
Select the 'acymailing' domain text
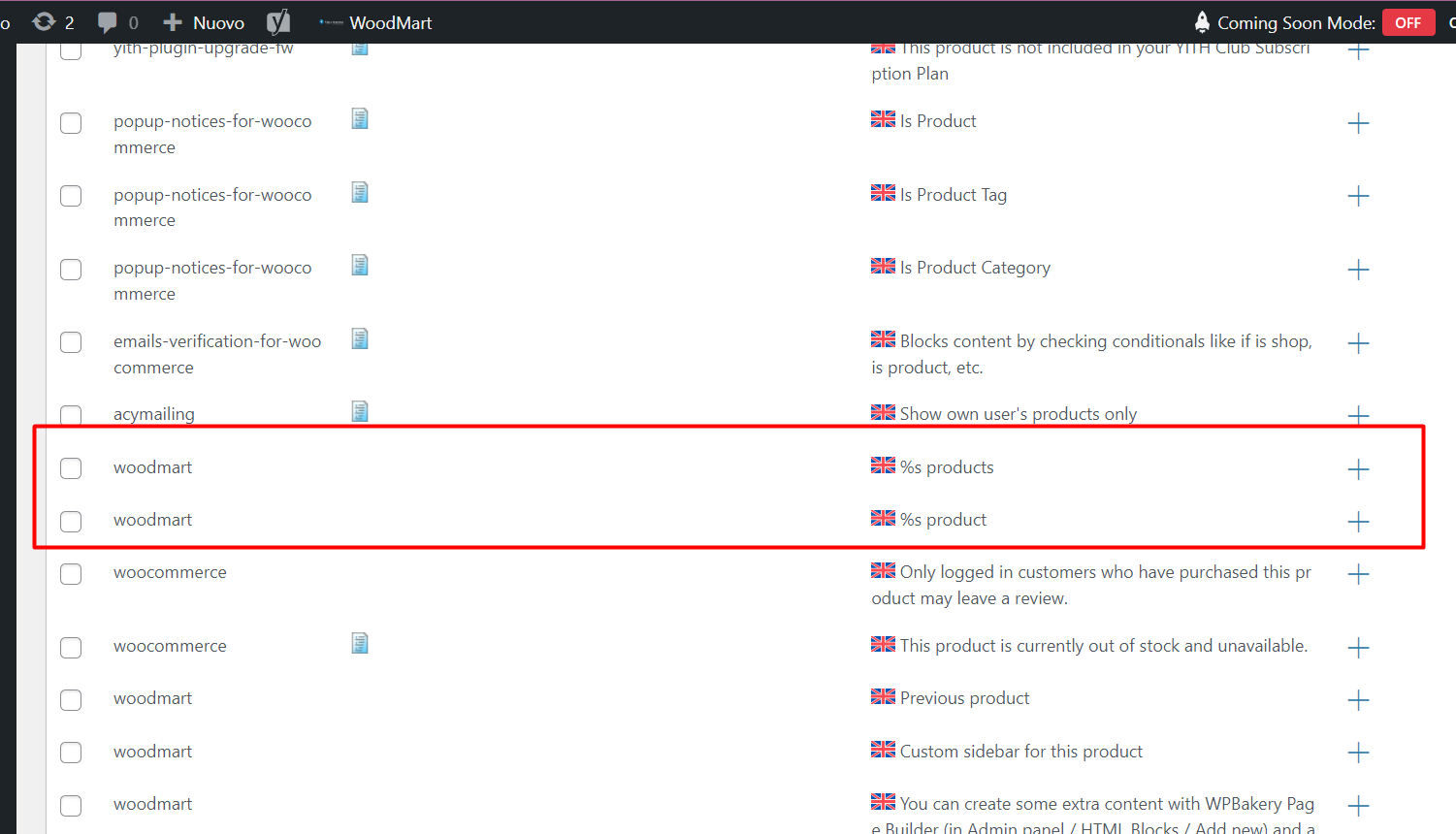[x=154, y=414]
